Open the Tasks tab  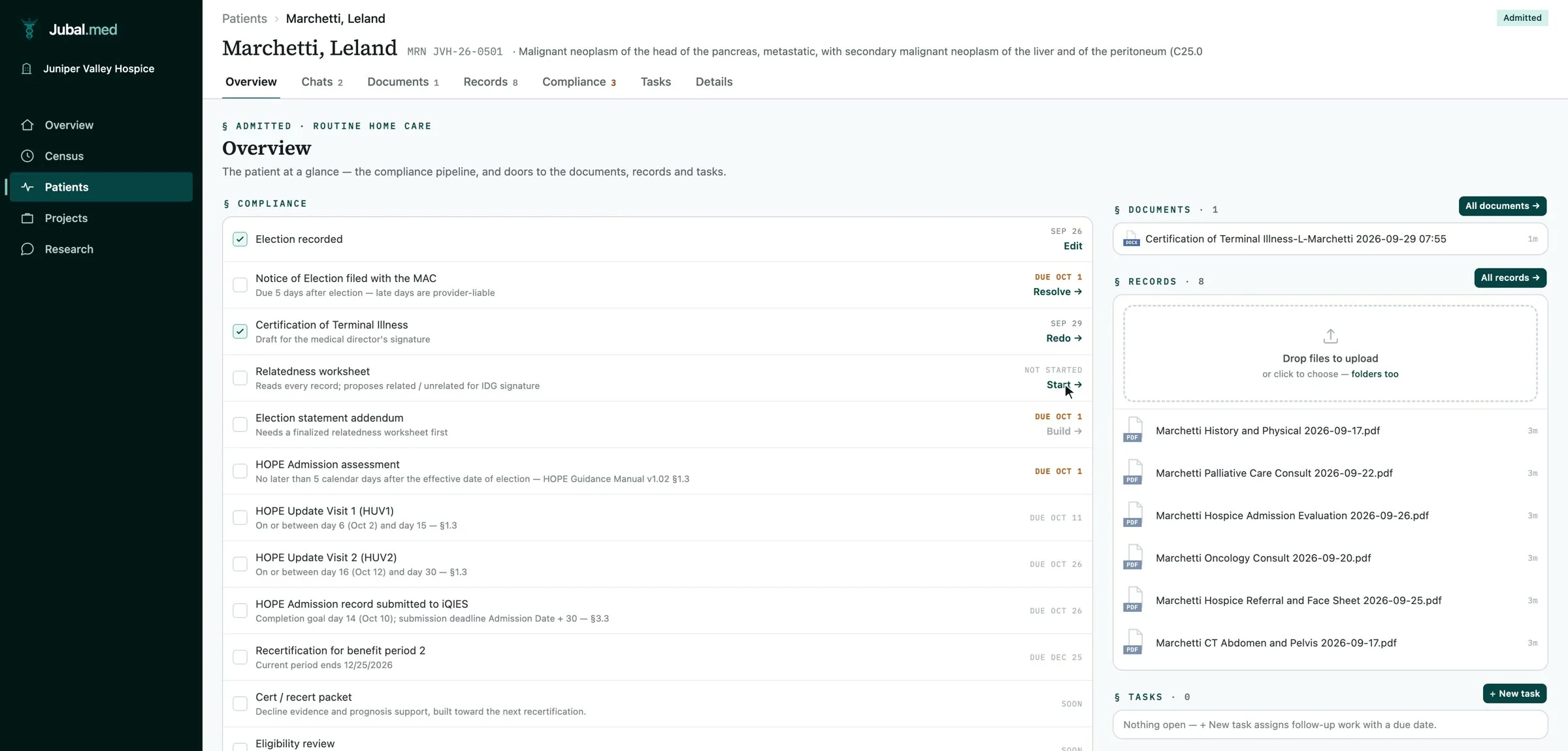[655, 82]
